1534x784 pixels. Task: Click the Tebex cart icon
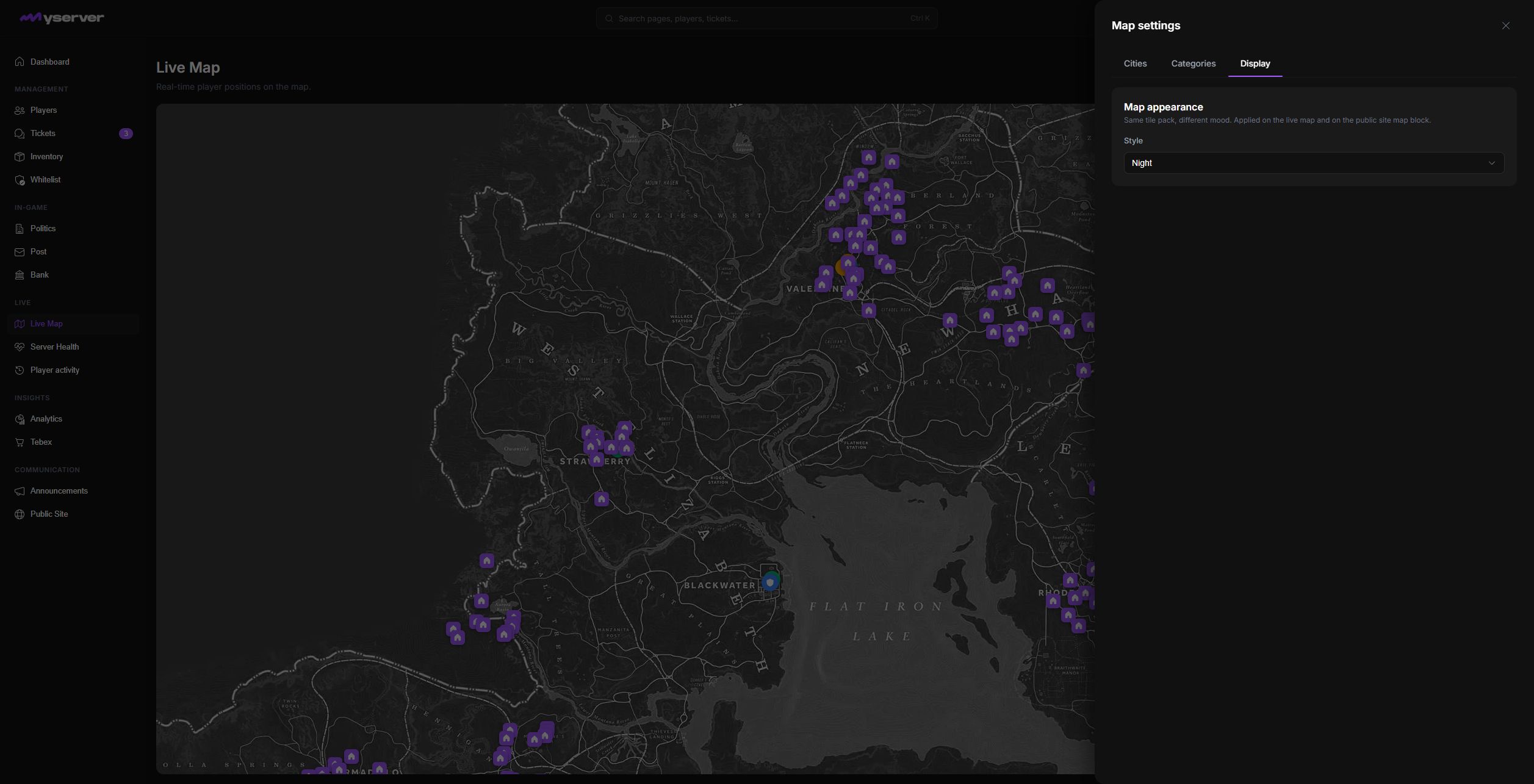click(20, 442)
